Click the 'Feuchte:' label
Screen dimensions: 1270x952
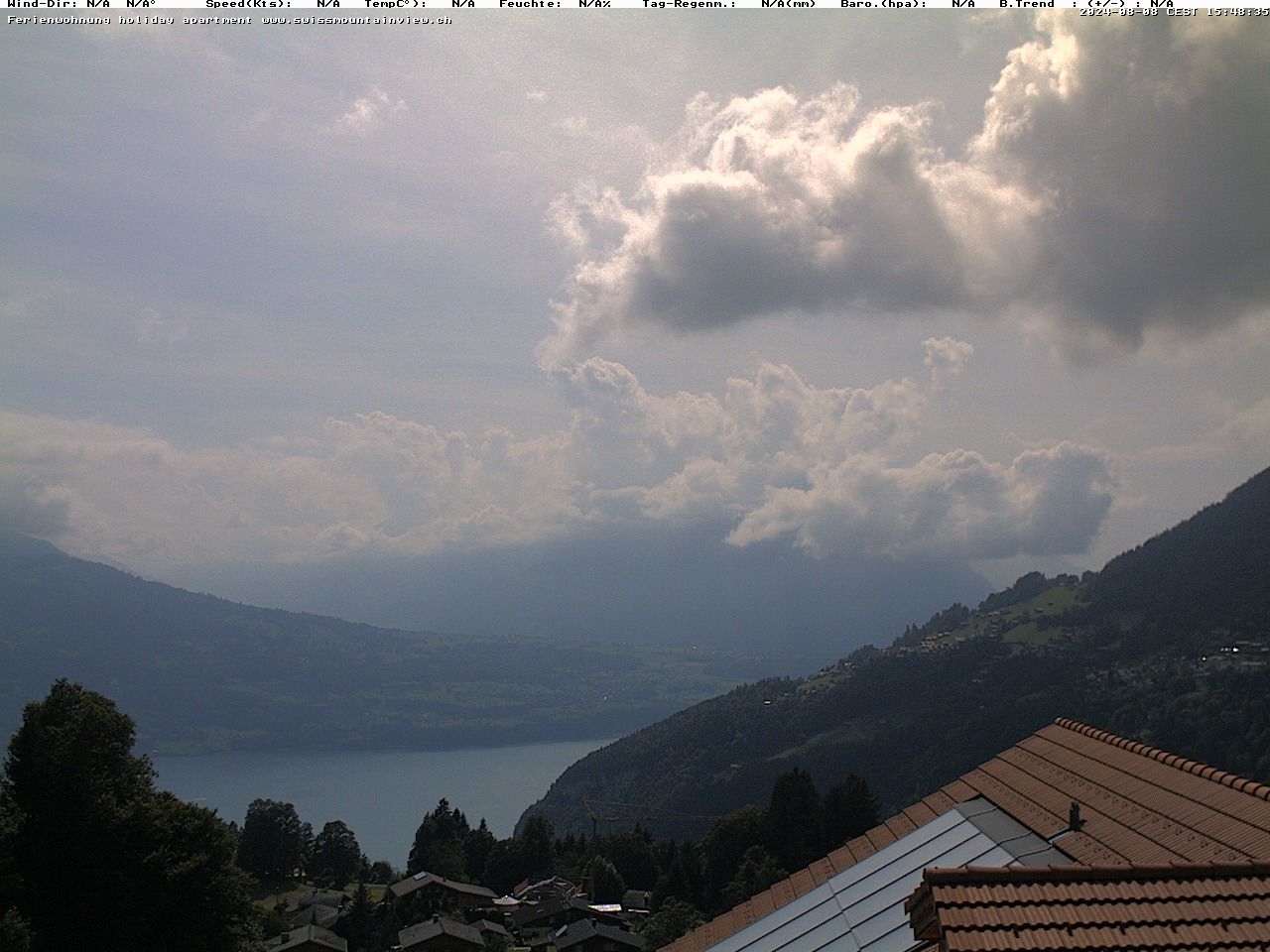pyautogui.click(x=531, y=4)
